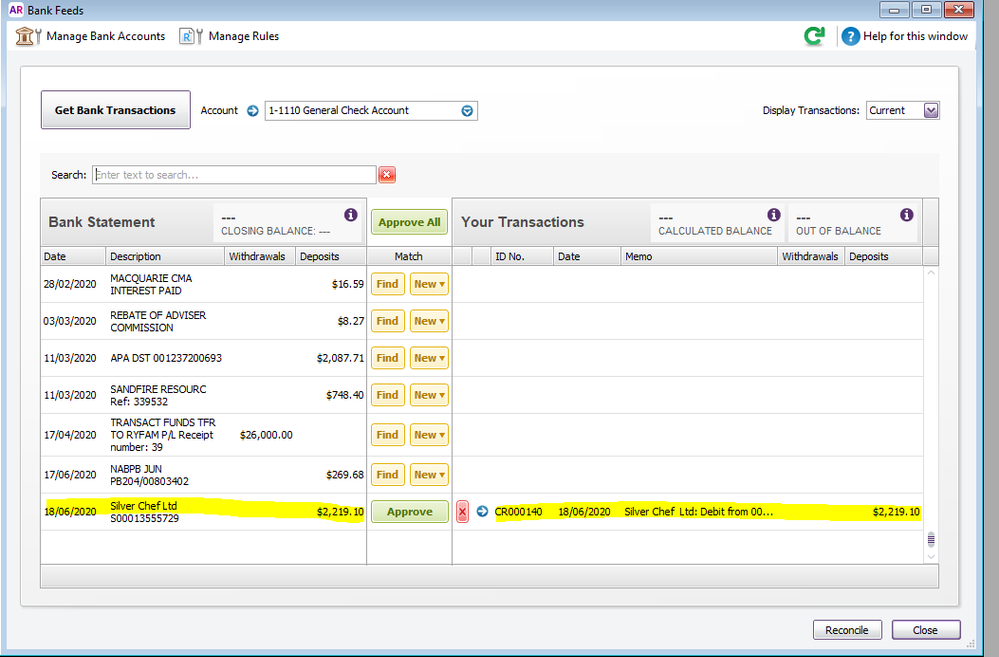
Task: Click the Reconcile button
Action: 847,630
